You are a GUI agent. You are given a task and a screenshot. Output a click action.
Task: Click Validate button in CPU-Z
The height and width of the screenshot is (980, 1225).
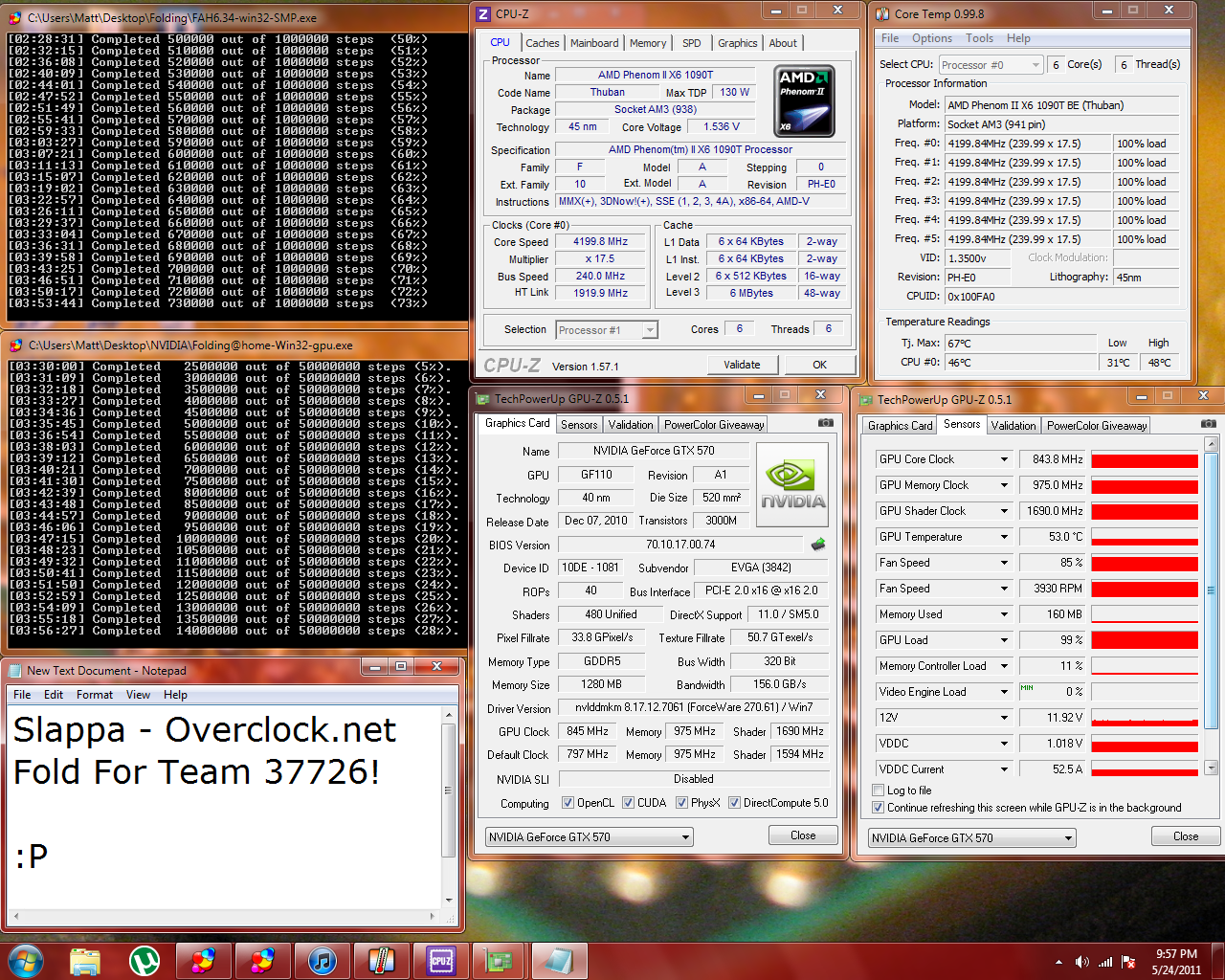click(742, 365)
